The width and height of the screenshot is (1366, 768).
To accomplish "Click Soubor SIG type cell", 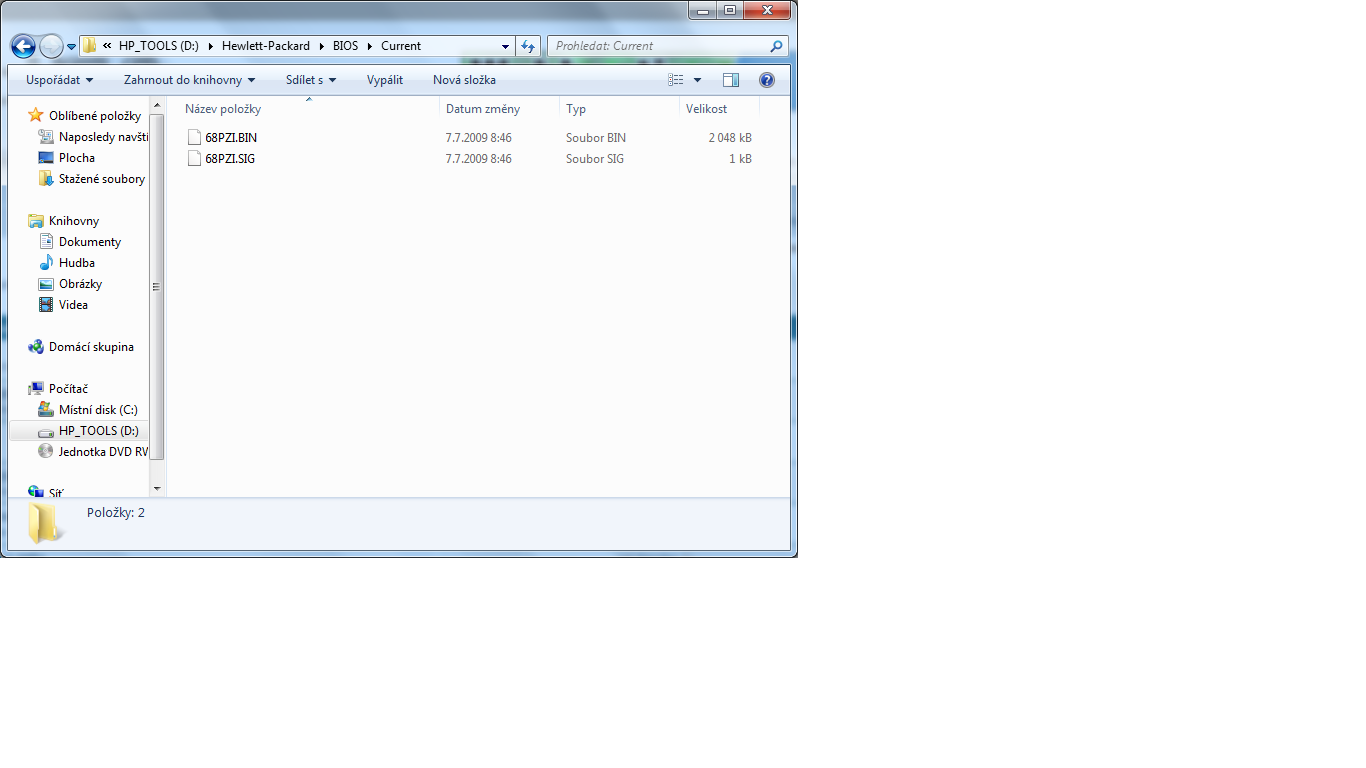I will pos(595,159).
